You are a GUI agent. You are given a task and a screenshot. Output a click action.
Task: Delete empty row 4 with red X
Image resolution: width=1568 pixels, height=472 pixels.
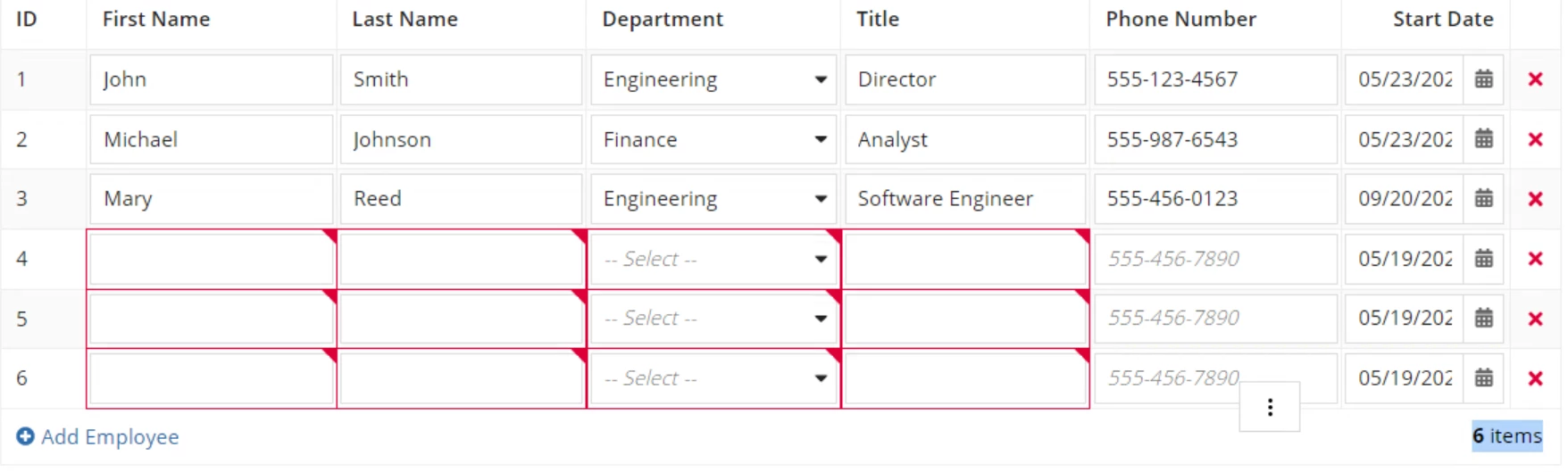pos(1535,259)
